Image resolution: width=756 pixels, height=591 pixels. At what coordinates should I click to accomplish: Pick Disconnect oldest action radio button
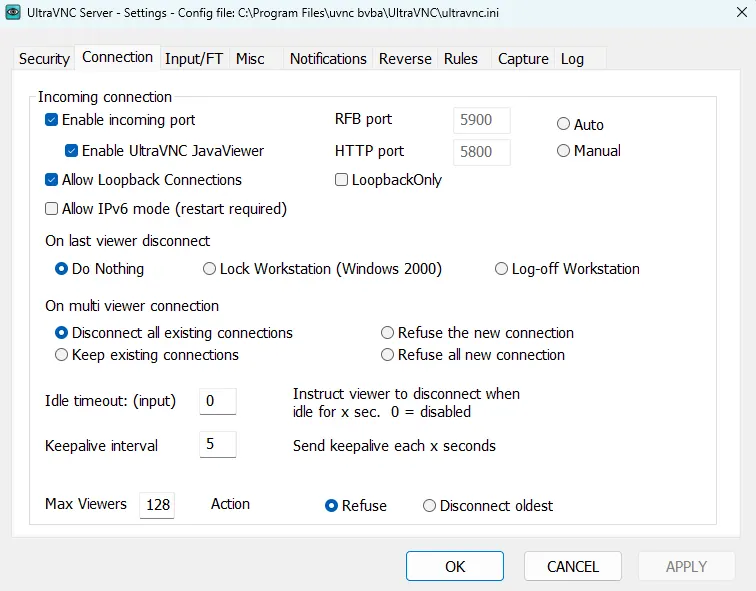[x=430, y=506]
